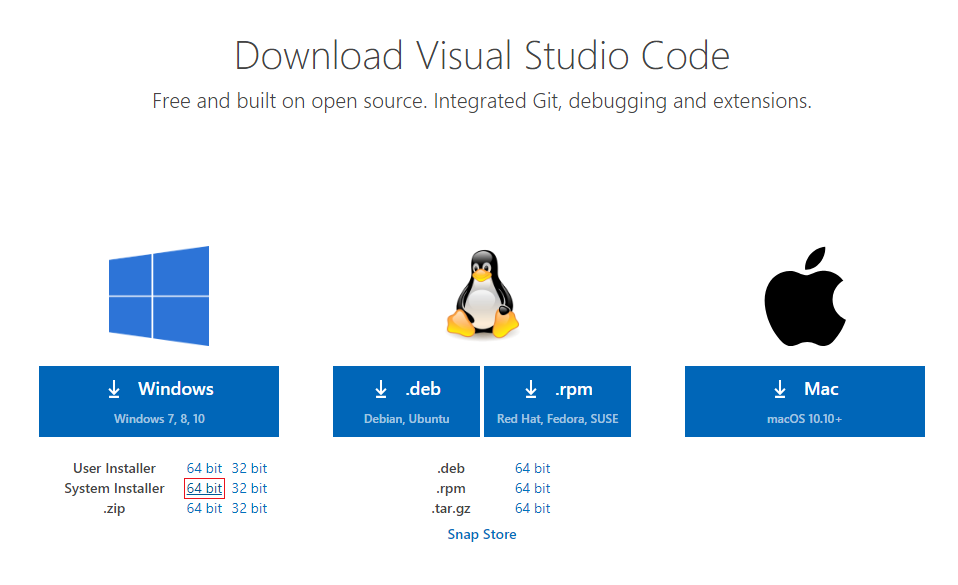The height and width of the screenshot is (585, 958).
Task: Open the Snap Store link
Action: pos(482,534)
